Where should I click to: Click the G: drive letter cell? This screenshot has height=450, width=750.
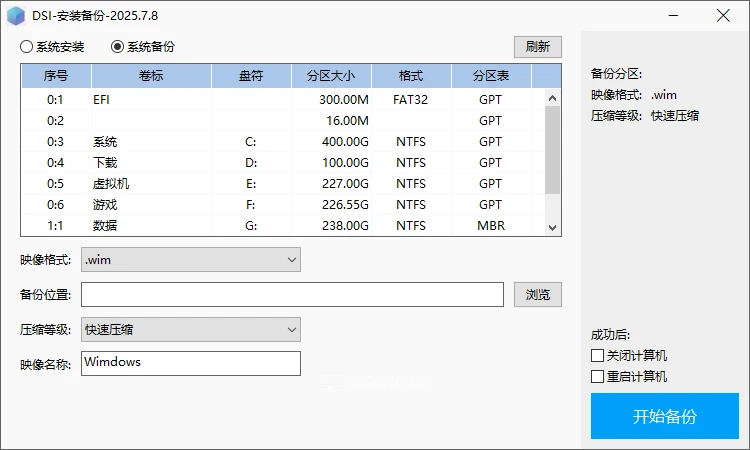click(x=251, y=225)
